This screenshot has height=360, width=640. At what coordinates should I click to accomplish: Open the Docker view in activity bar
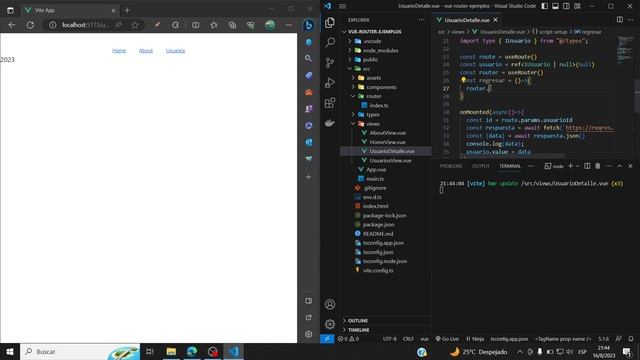click(330, 122)
